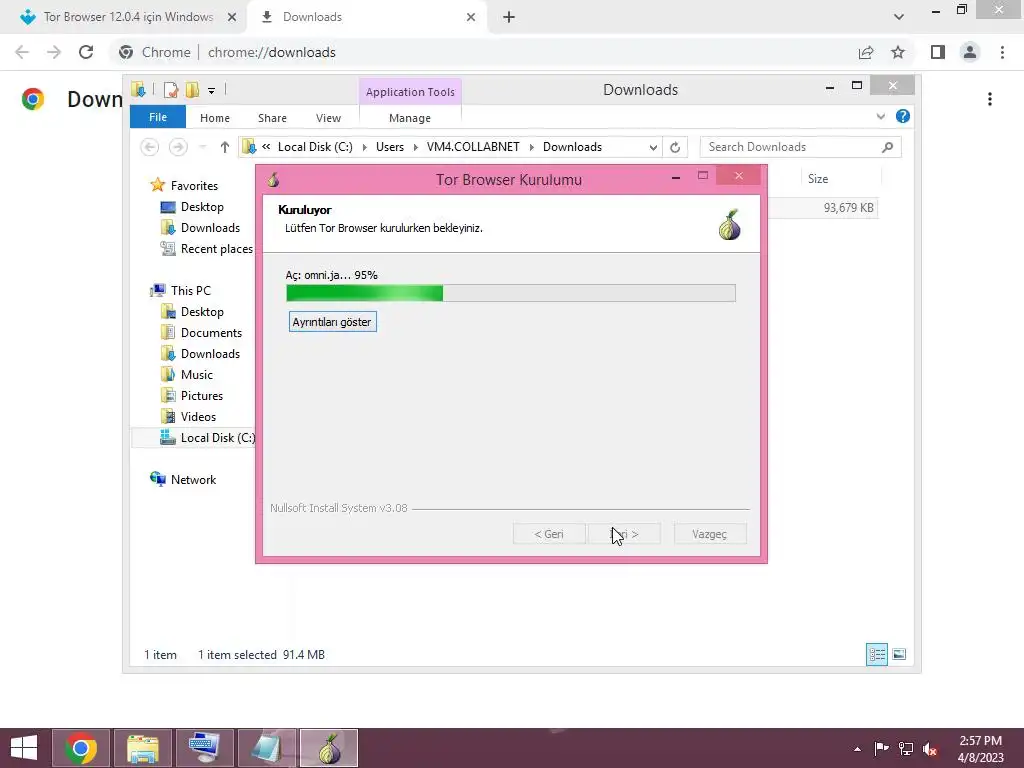Expand breadcrumb arrow after Users
The image size is (1024, 768).
pos(415,148)
